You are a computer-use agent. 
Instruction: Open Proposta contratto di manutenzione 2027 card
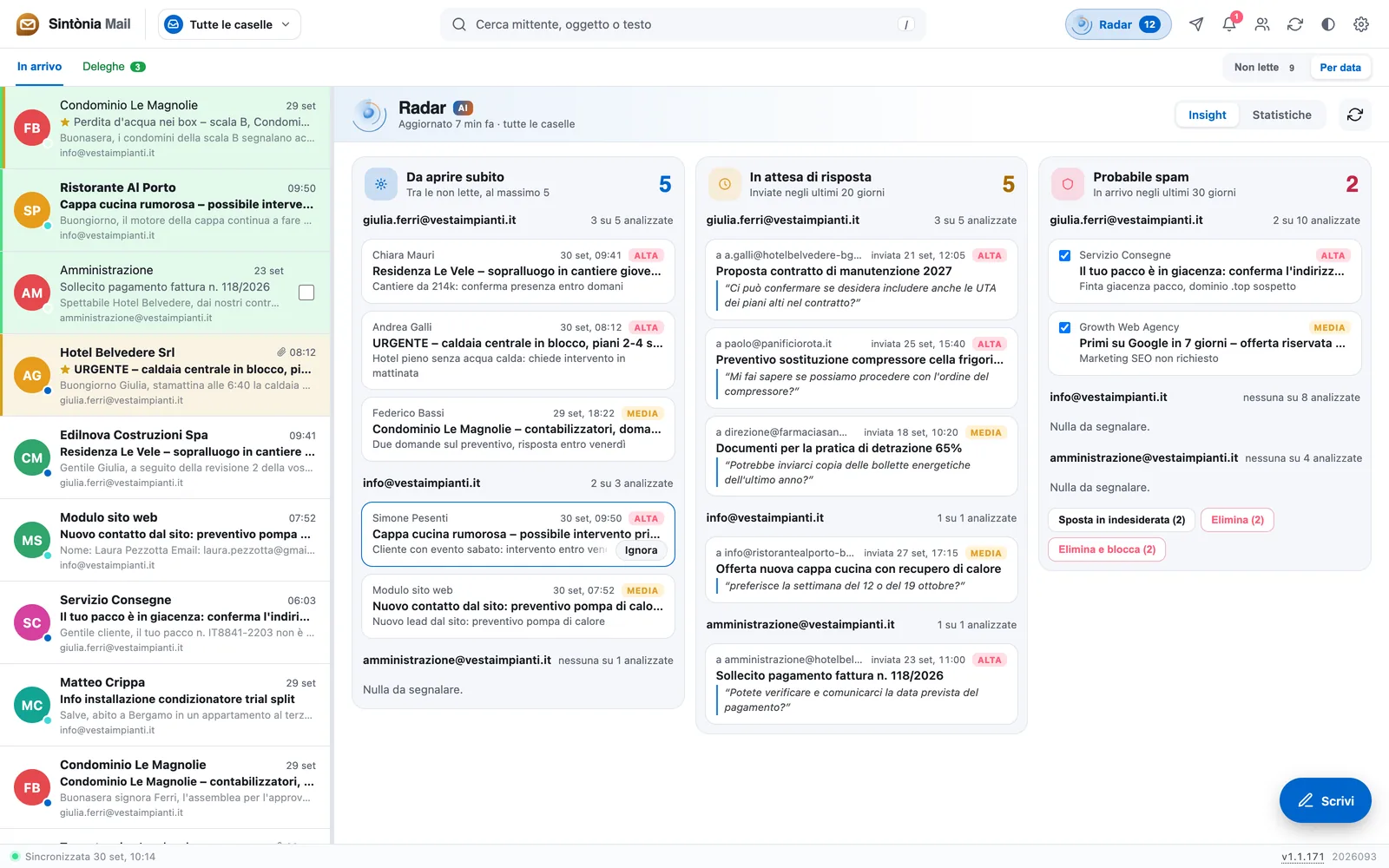(x=861, y=279)
